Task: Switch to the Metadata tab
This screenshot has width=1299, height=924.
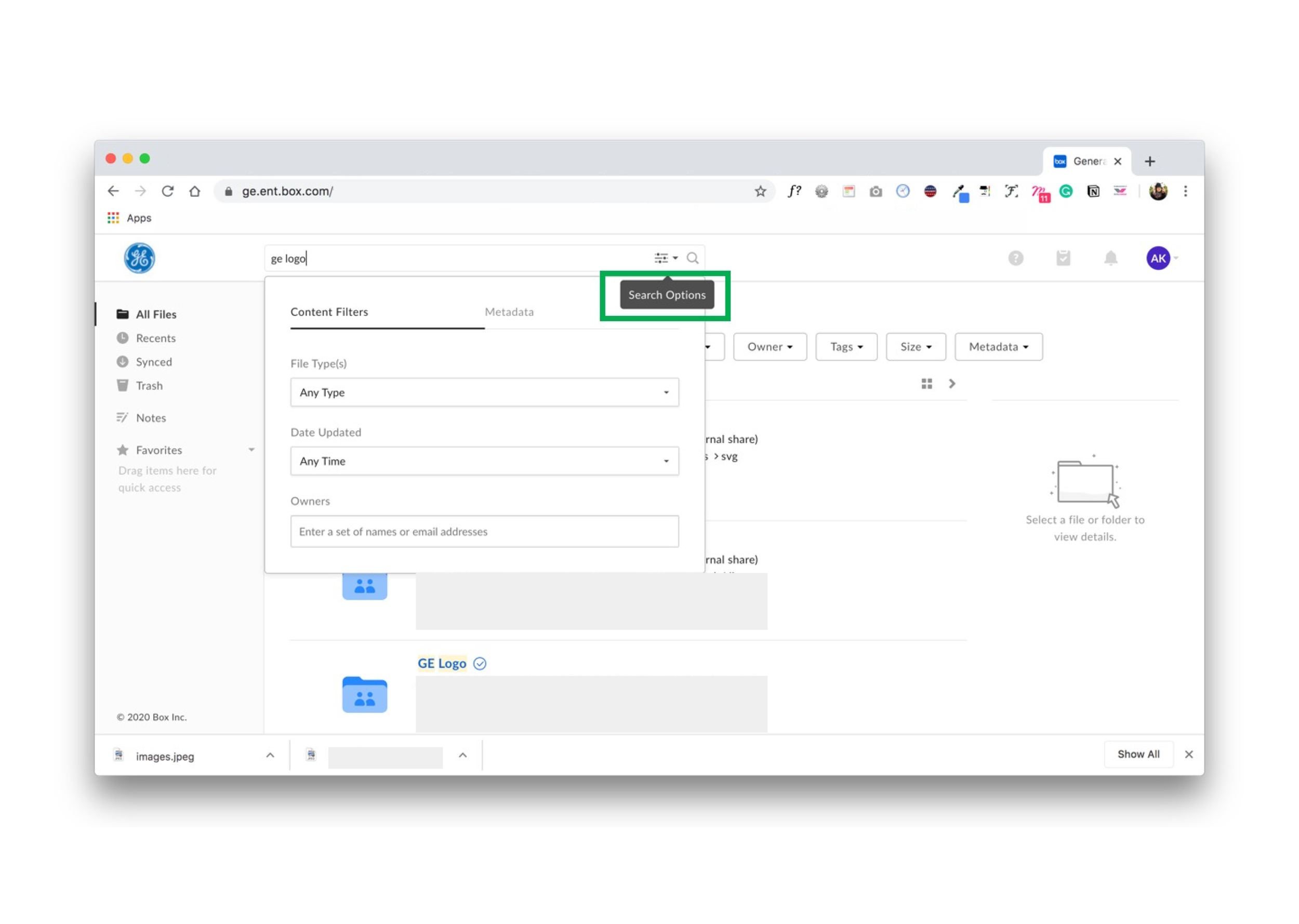Action: [509, 312]
